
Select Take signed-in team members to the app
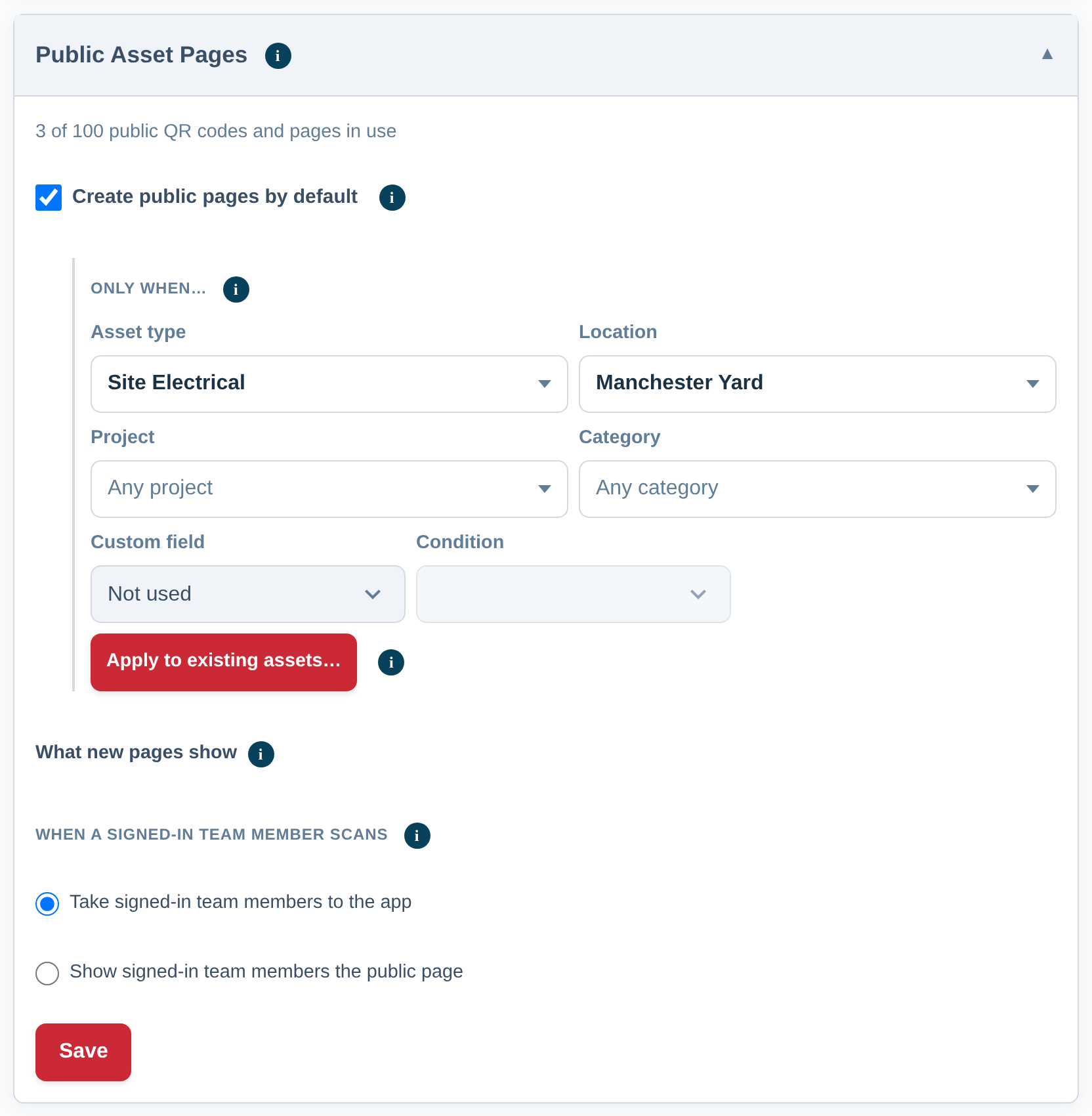tap(47, 904)
